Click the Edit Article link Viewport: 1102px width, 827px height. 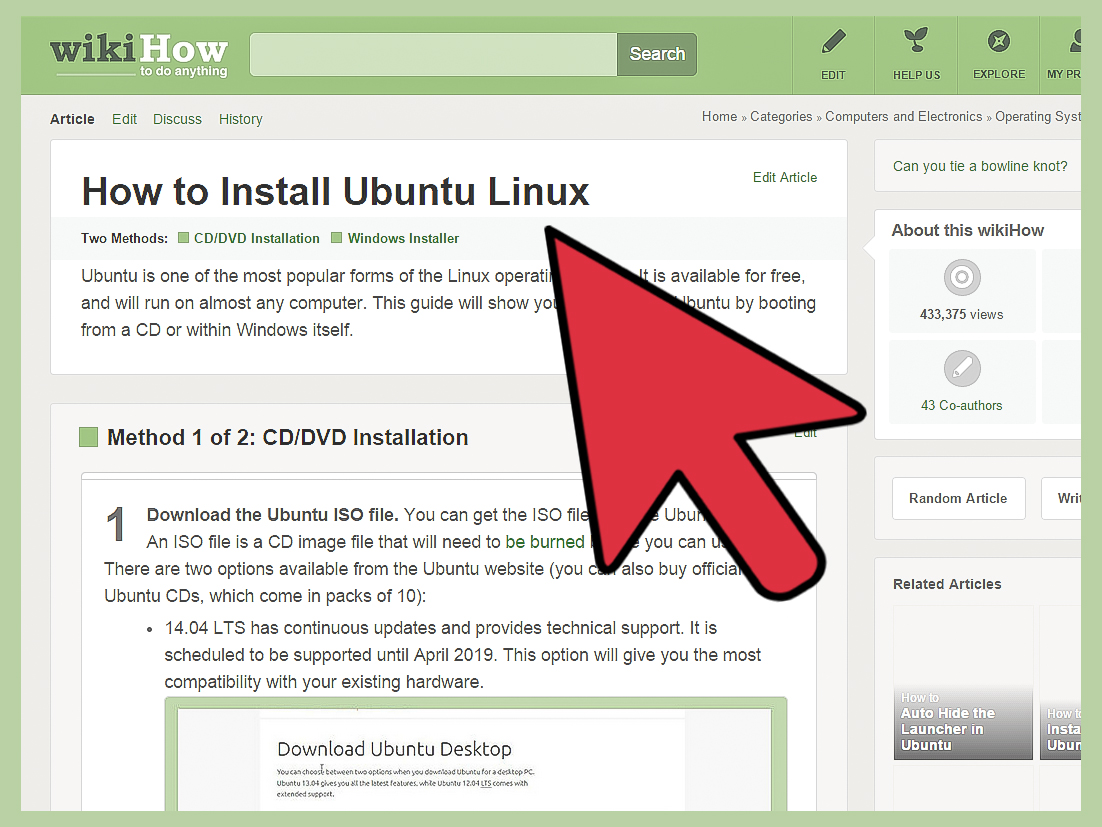[x=784, y=177]
